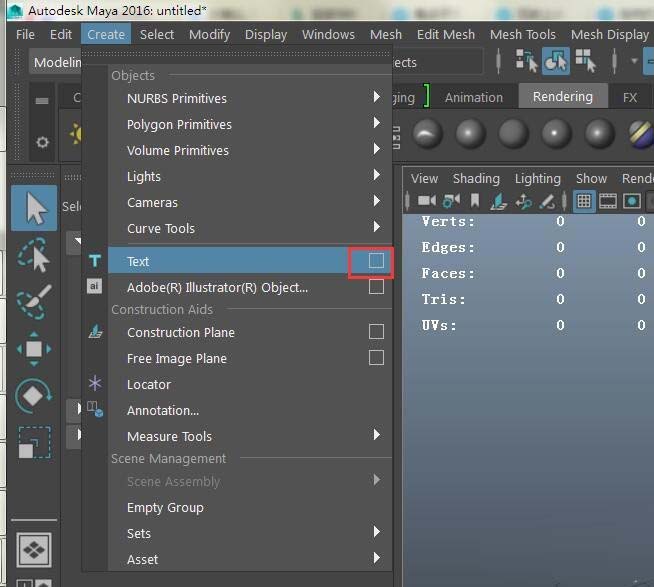
Task: Click the single-perspective layout icon
Action: (x=34, y=550)
